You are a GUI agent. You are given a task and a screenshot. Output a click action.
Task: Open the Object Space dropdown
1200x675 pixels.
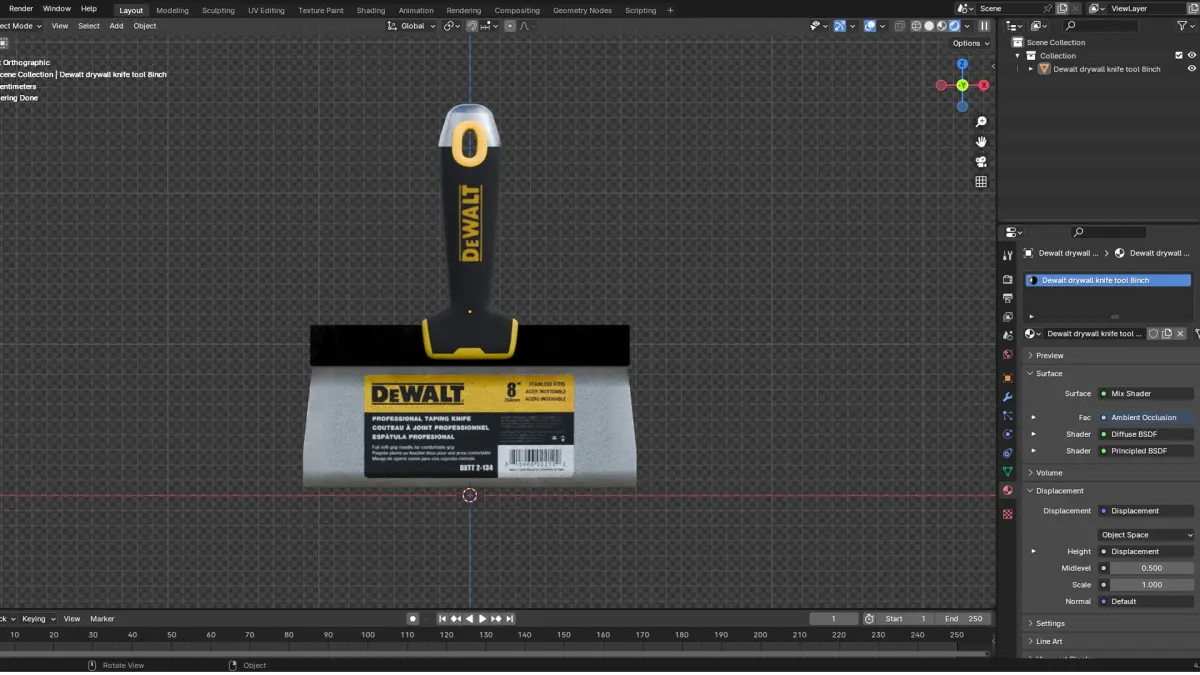pos(1146,535)
